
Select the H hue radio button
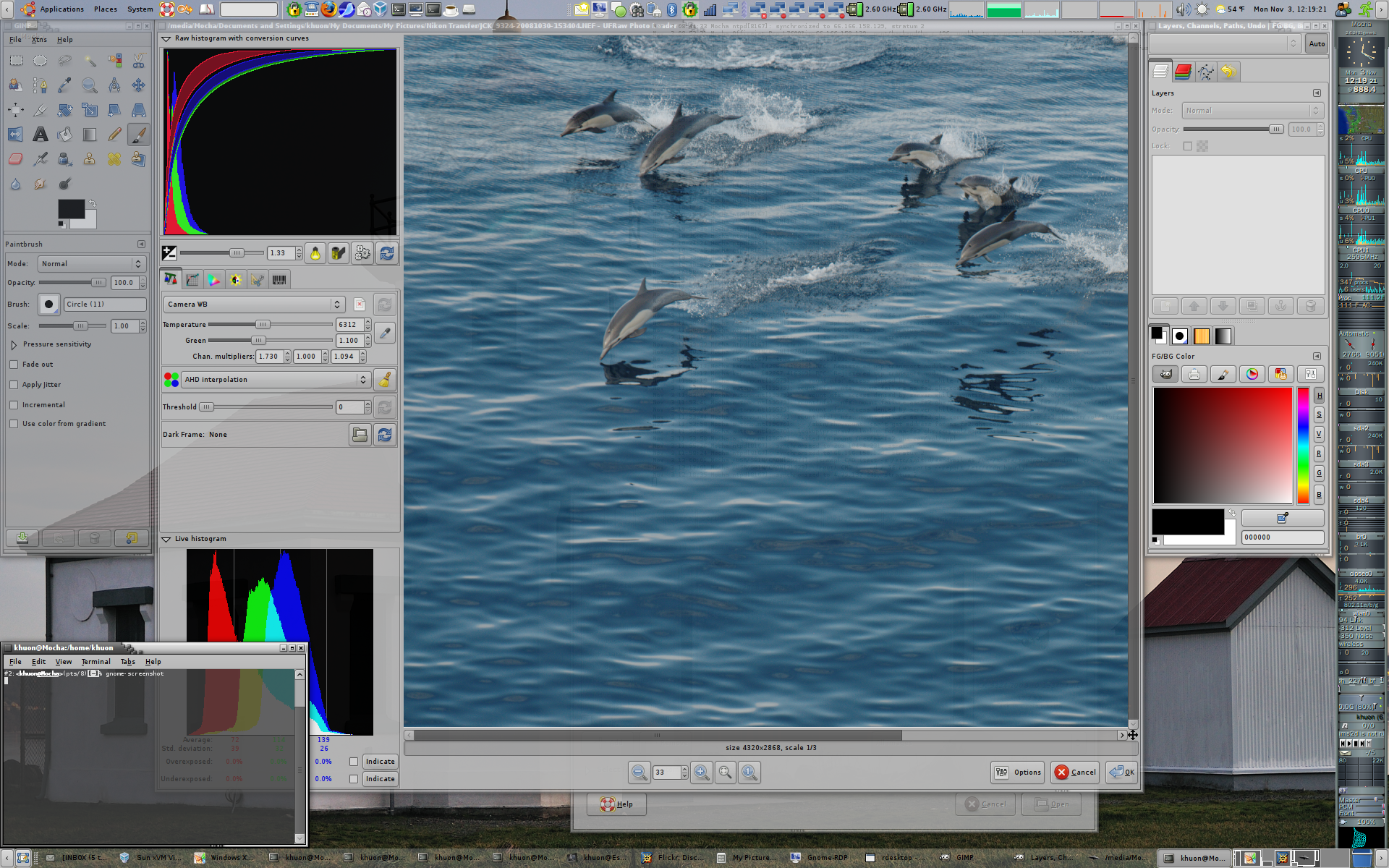coord(1319,396)
